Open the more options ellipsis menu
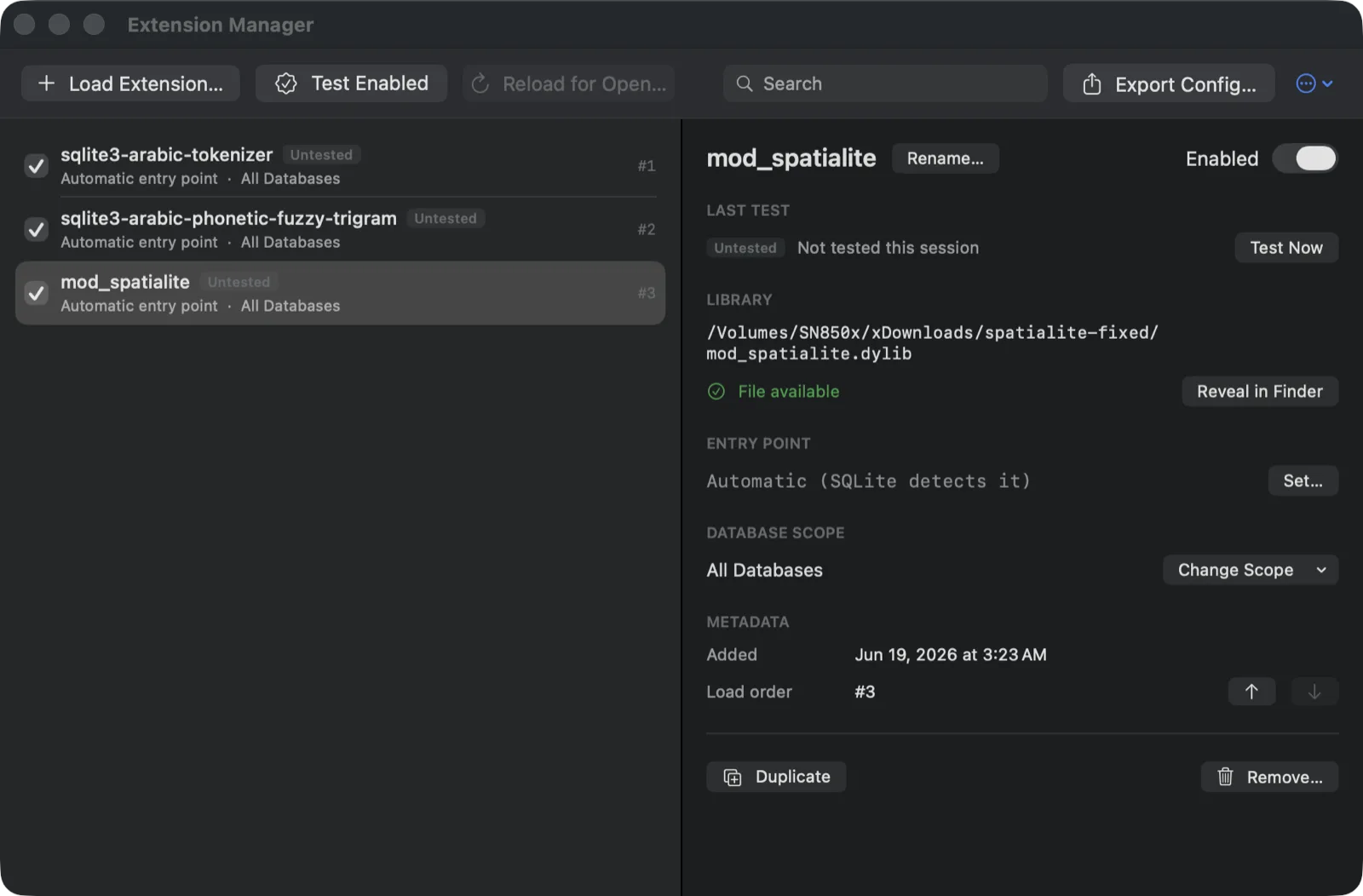Image resolution: width=1363 pixels, height=896 pixels. click(1314, 83)
